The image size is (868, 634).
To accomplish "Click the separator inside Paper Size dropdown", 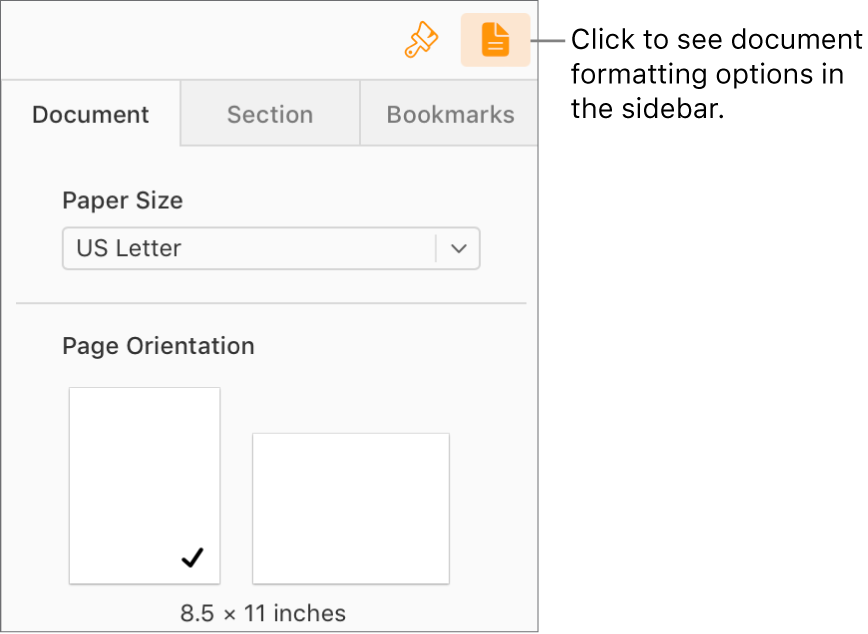I will (436, 249).
